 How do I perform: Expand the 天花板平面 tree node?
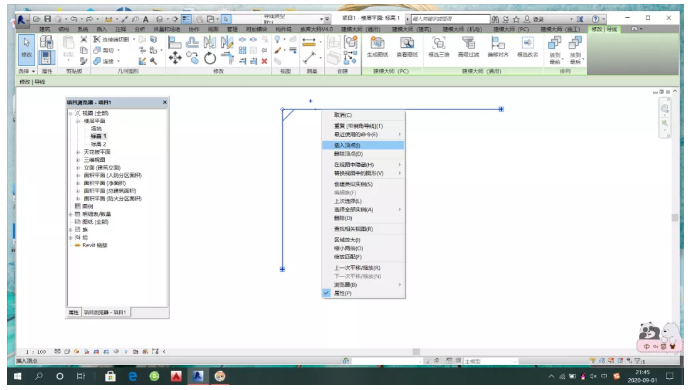(78, 152)
